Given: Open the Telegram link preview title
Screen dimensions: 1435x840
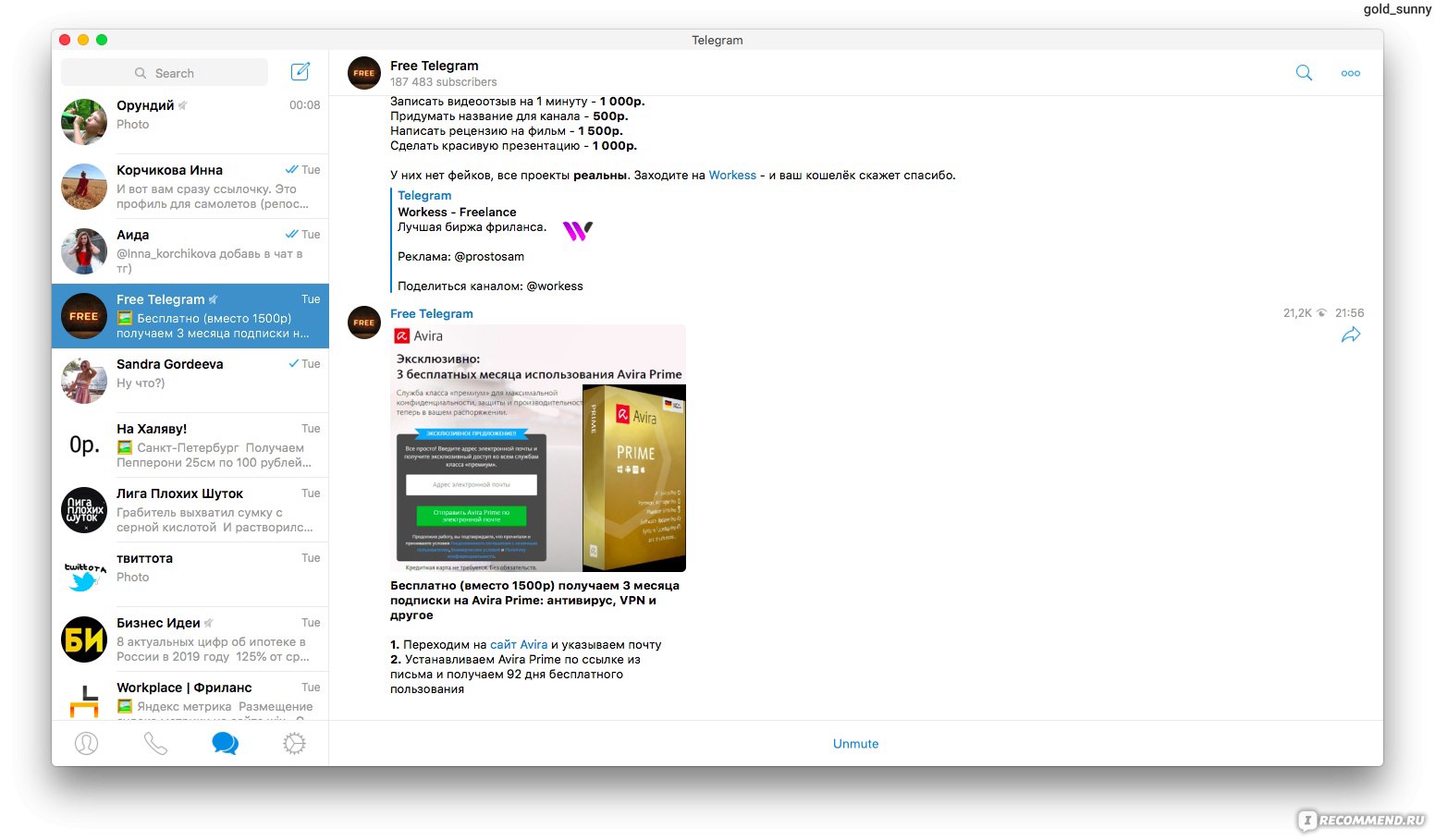Looking at the screenshot, I should (424, 195).
